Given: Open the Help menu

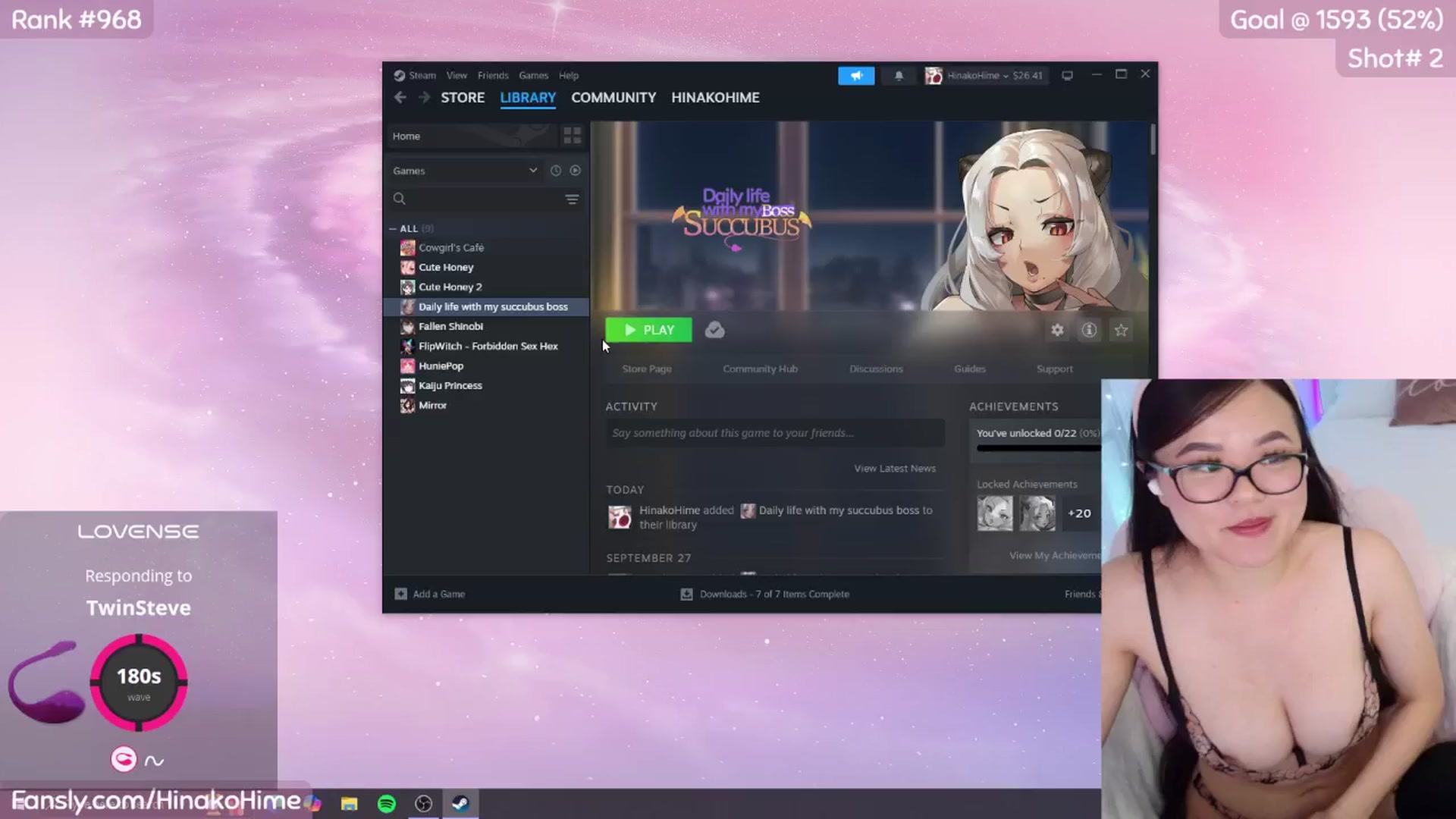Looking at the screenshot, I should [x=569, y=76].
